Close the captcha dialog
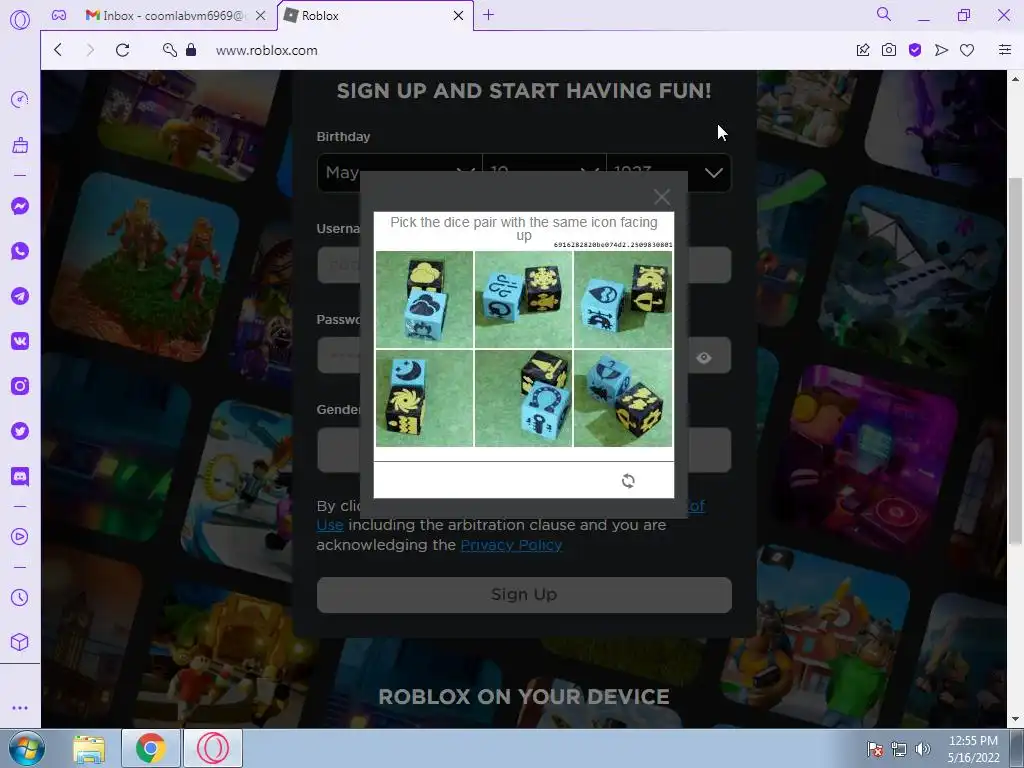Viewport: 1024px width, 768px height. tap(662, 197)
